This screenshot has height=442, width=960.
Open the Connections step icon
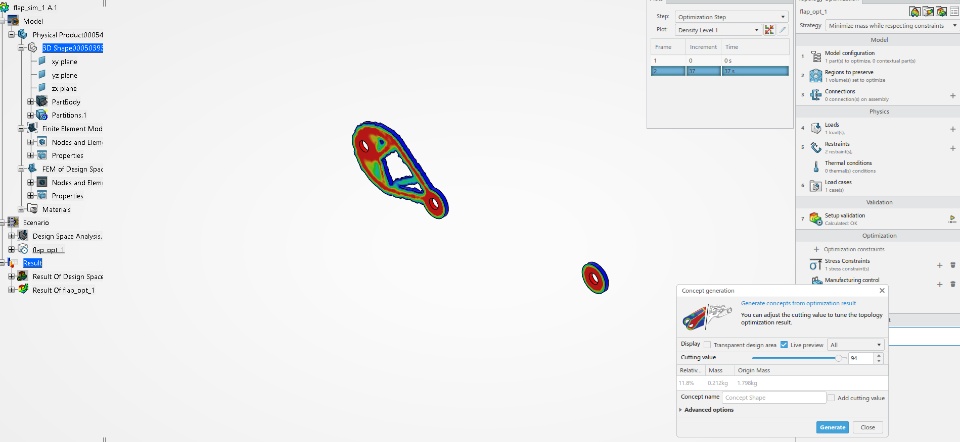point(816,94)
